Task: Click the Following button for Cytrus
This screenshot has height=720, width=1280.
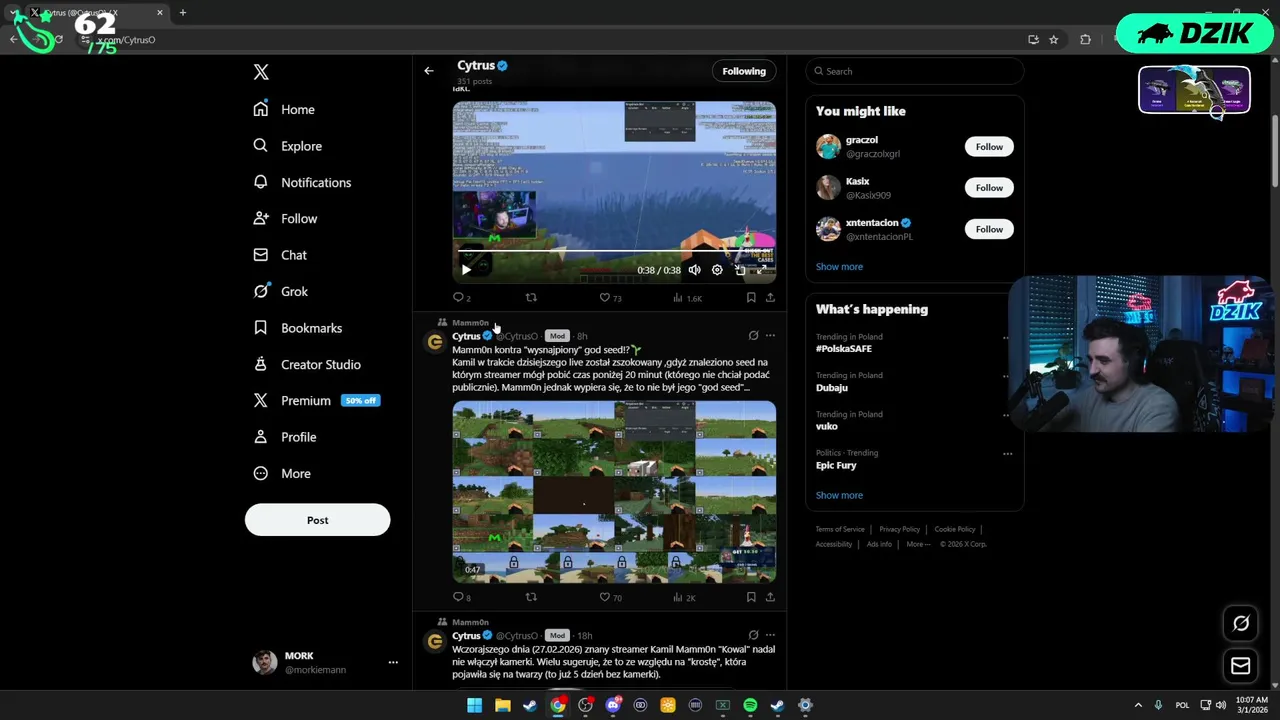Action: [x=744, y=71]
